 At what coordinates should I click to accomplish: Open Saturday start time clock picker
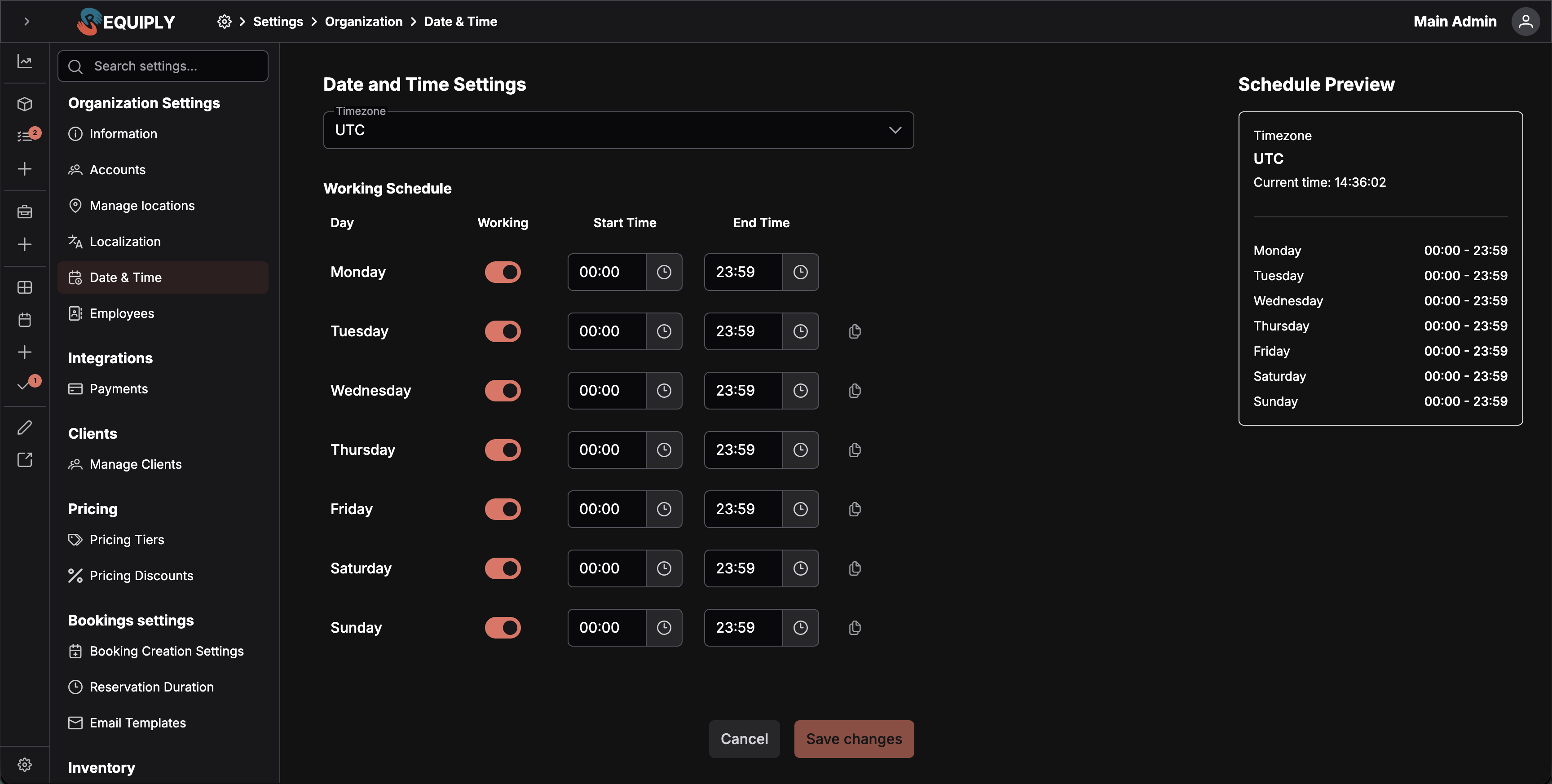pos(664,569)
